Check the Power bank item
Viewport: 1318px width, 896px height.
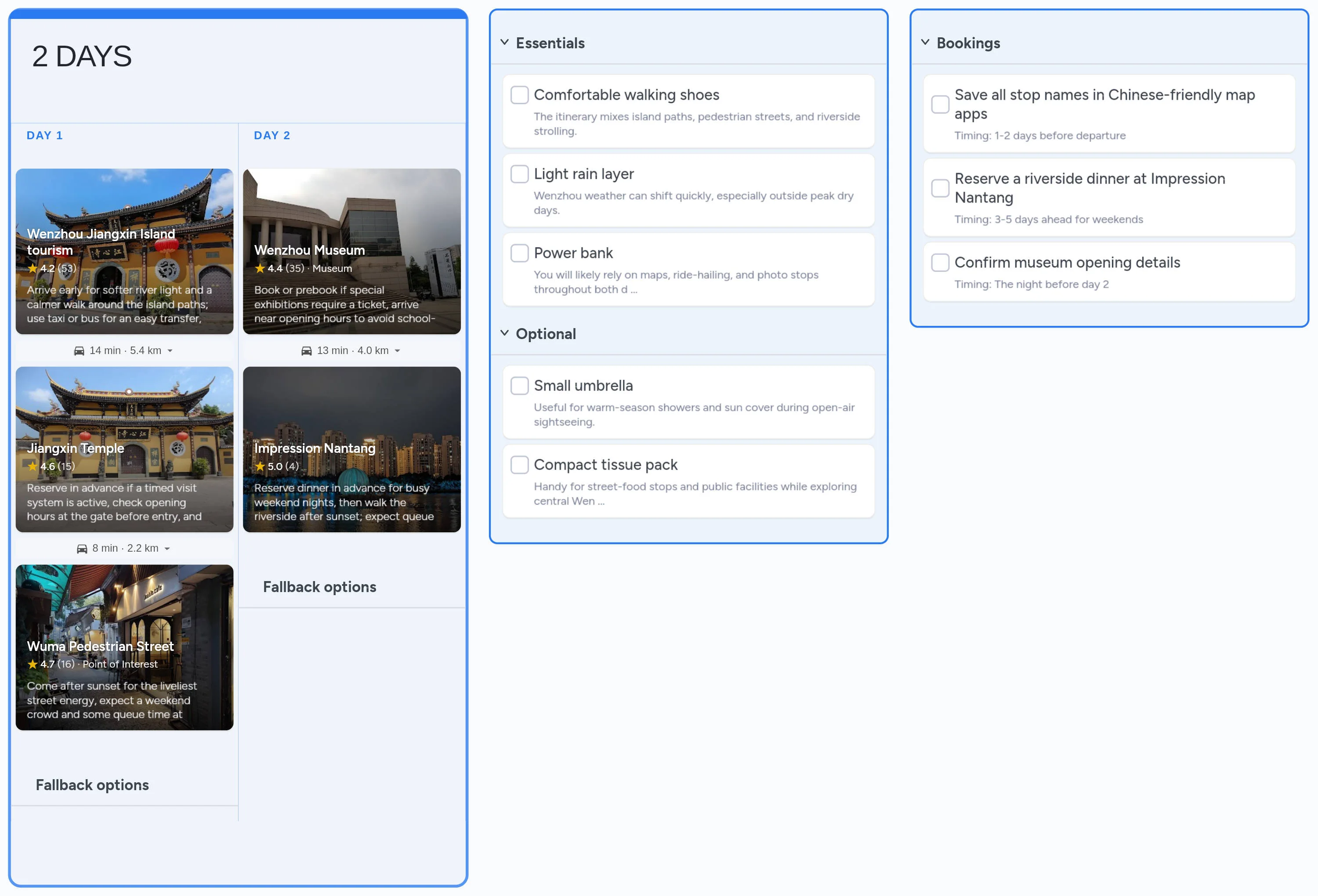pos(519,253)
